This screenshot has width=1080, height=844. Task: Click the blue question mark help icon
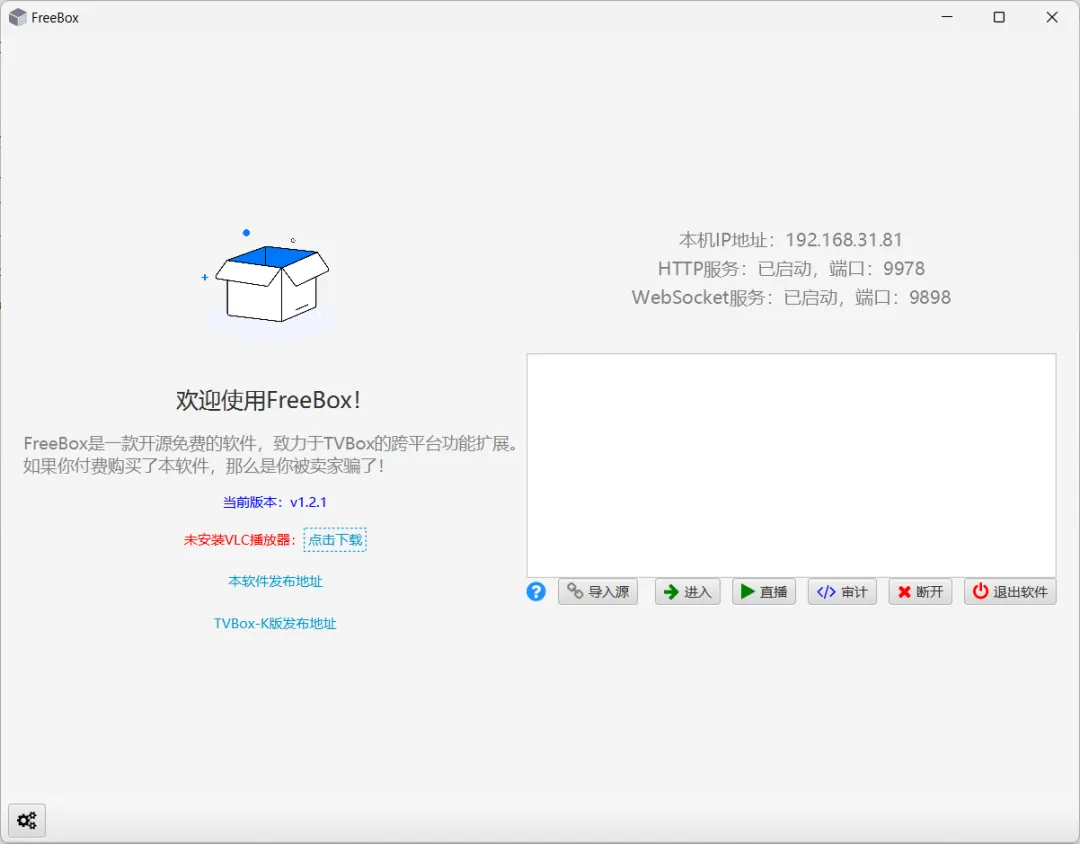point(536,592)
